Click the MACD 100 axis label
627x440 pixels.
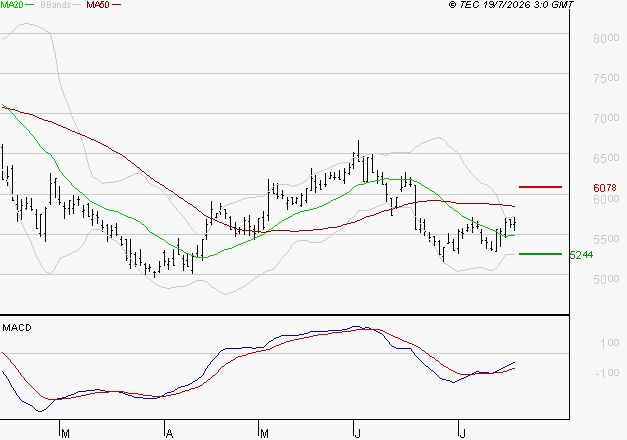click(609, 343)
